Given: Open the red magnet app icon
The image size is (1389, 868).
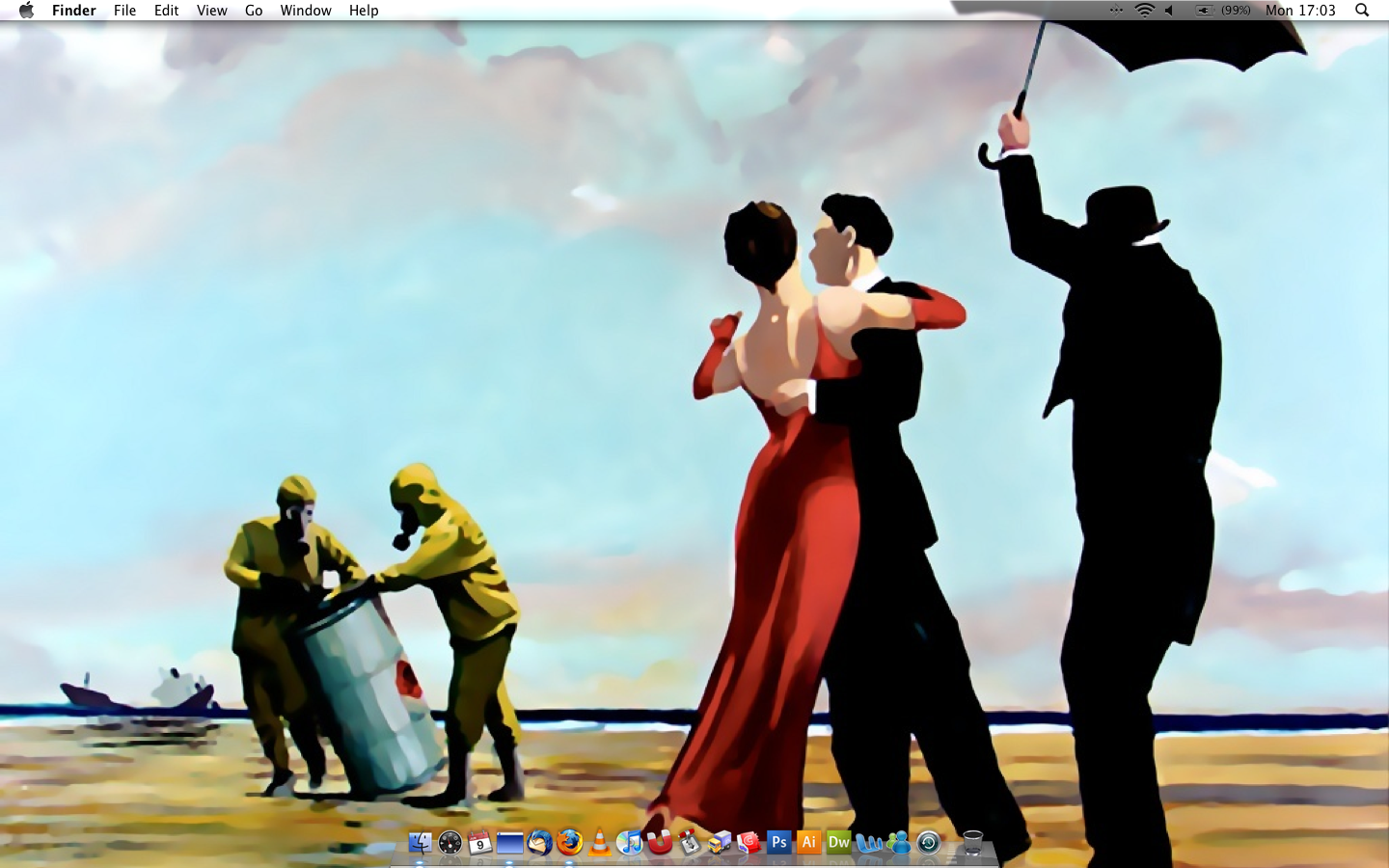Looking at the screenshot, I should 660,843.
